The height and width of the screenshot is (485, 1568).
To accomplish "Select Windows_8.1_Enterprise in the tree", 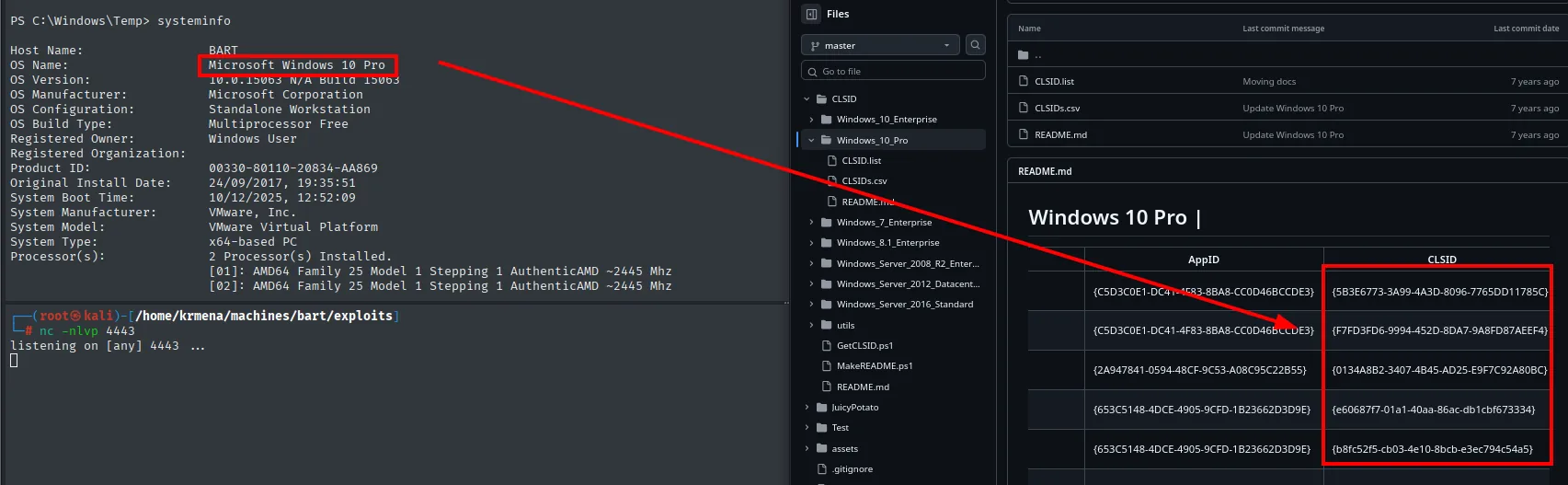I will coord(887,243).
